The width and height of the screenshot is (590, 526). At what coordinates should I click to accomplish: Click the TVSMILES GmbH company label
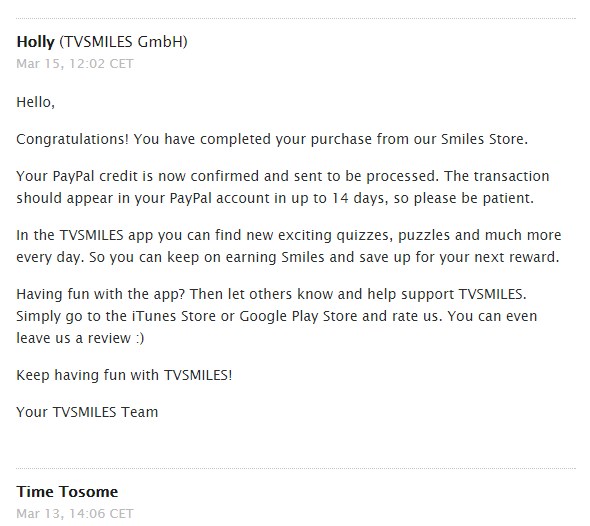pyautogui.click(x=123, y=42)
